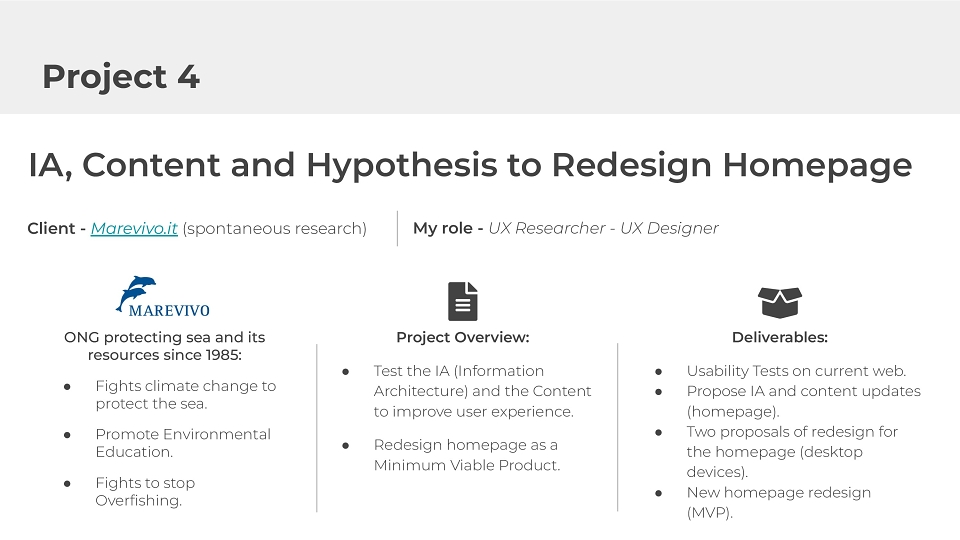Click the 'Fights to stop Overfishing.' bullet
The width and height of the screenshot is (960, 540).
tap(145, 492)
